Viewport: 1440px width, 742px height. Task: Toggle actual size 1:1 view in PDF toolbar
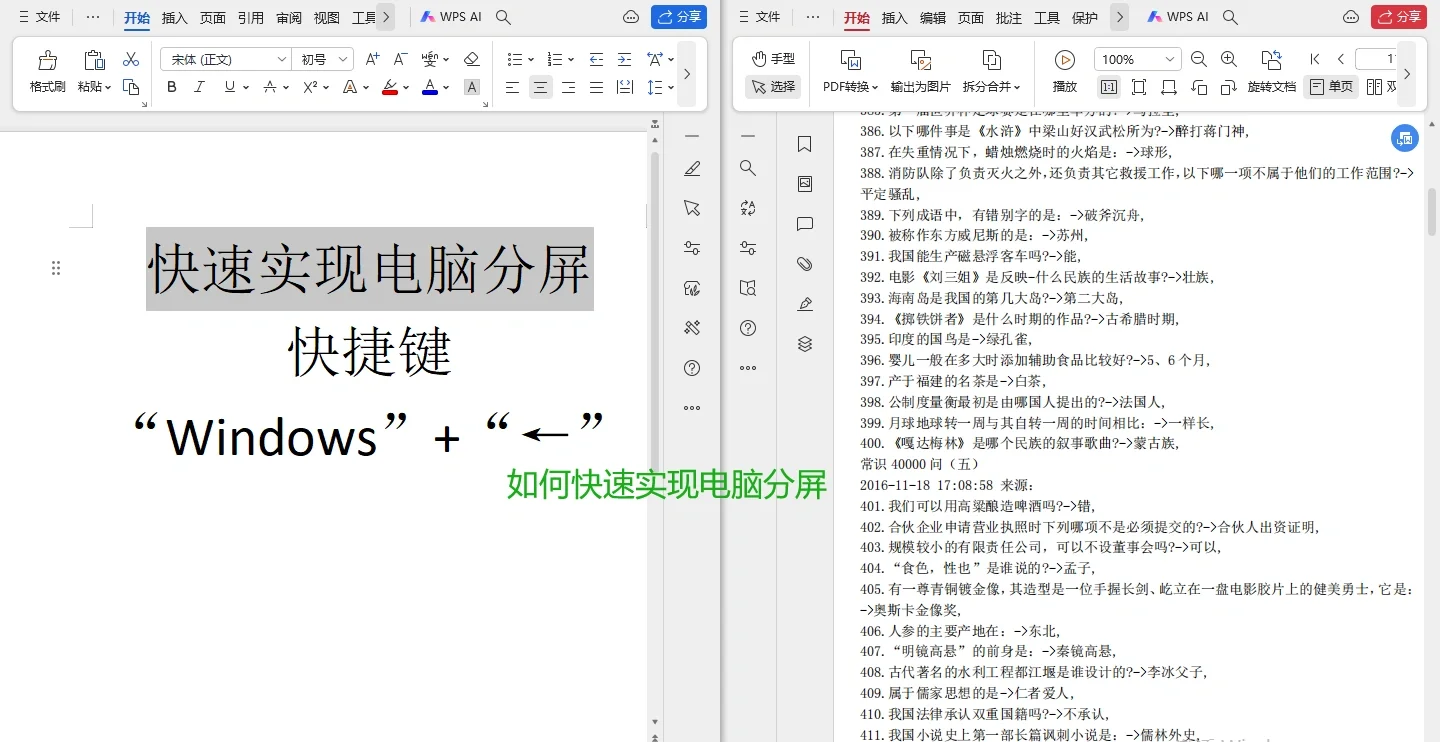[x=1109, y=87]
